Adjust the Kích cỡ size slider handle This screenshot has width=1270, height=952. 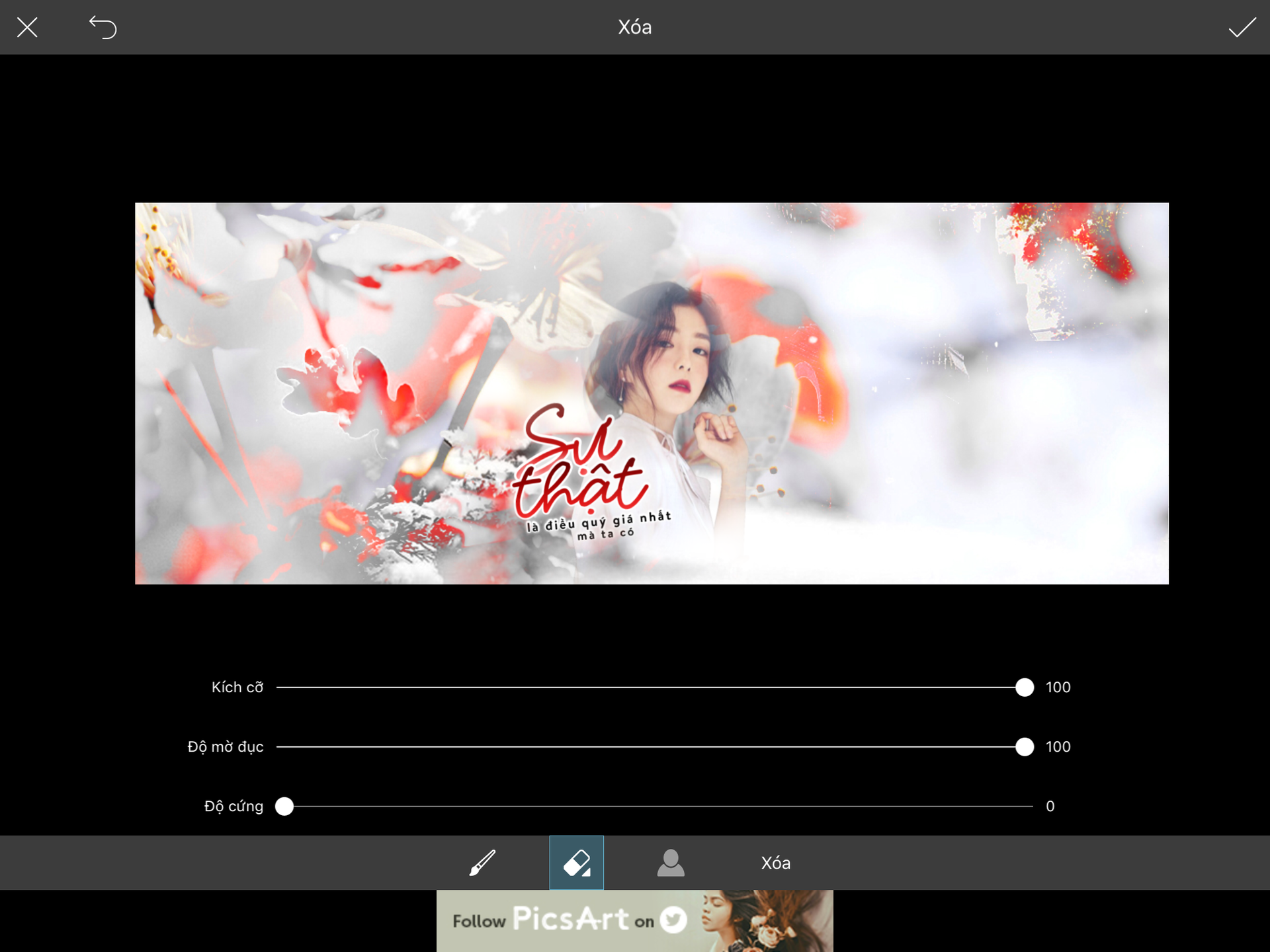tap(1025, 688)
